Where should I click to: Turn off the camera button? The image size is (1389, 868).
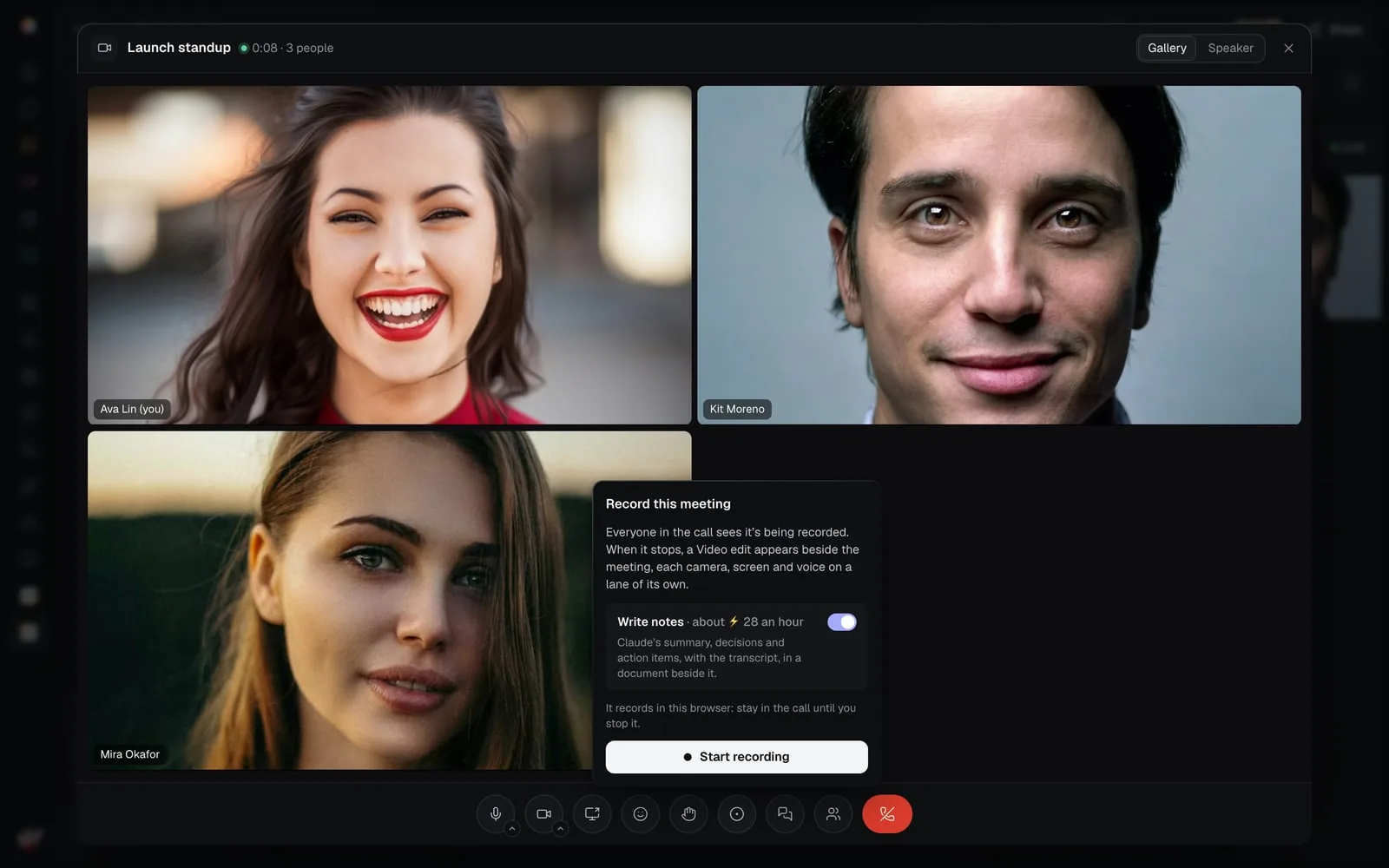coord(543,814)
